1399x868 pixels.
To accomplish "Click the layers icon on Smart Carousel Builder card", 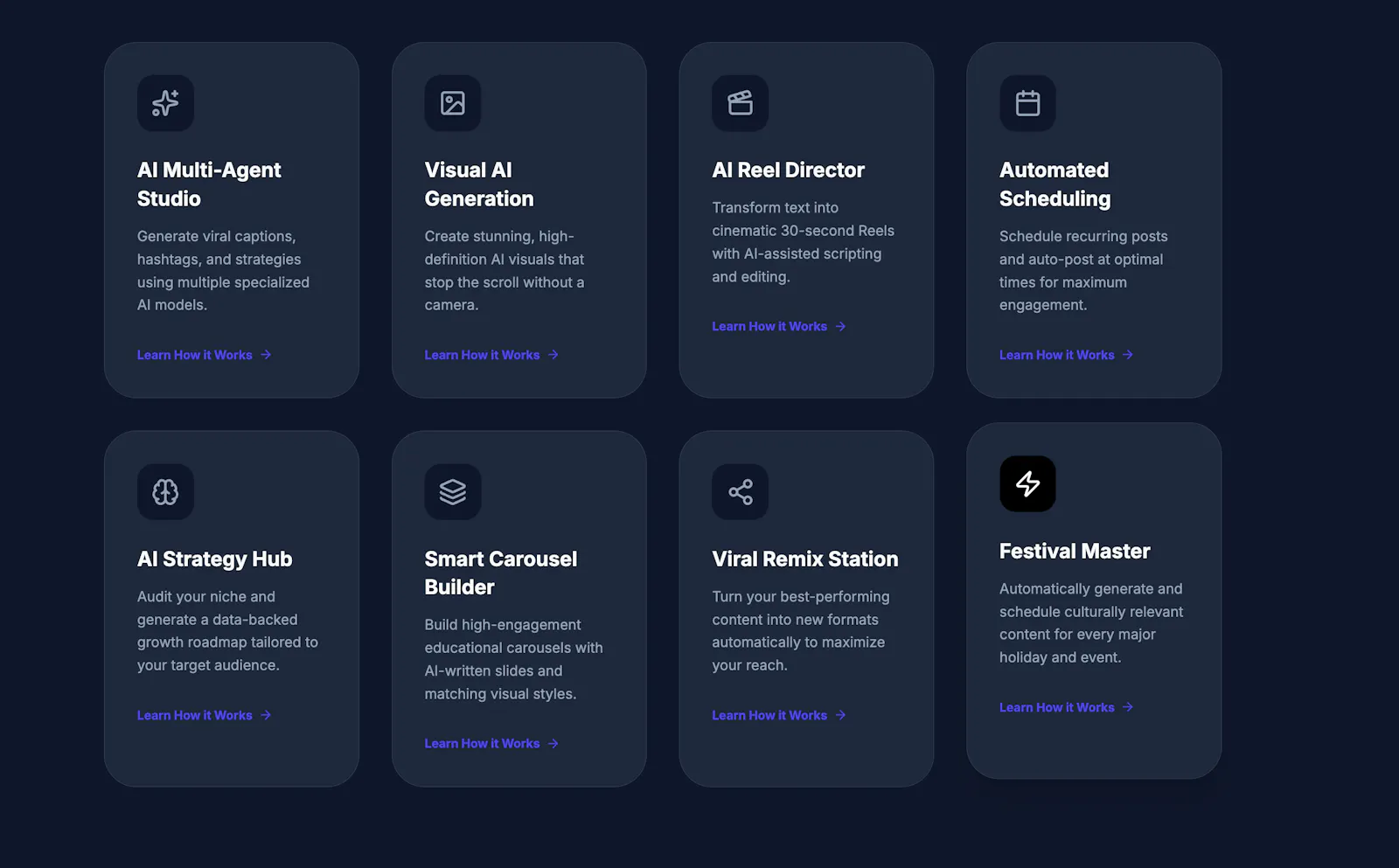I will click(x=453, y=492).
